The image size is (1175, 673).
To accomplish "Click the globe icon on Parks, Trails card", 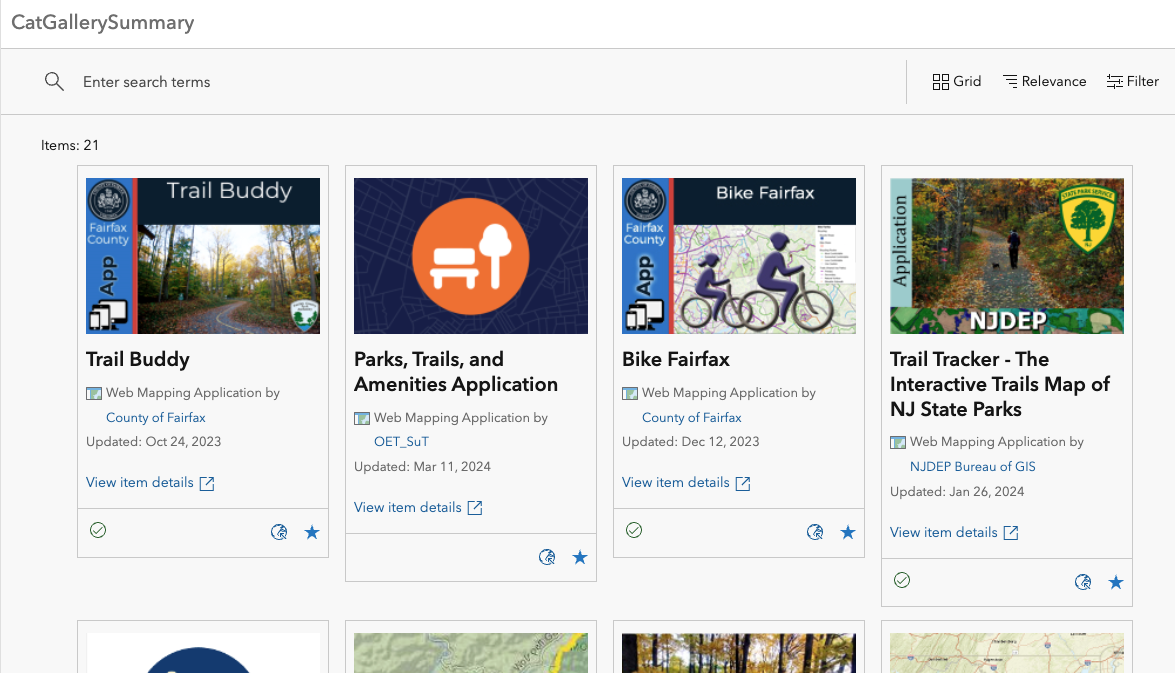I will 547,558.
